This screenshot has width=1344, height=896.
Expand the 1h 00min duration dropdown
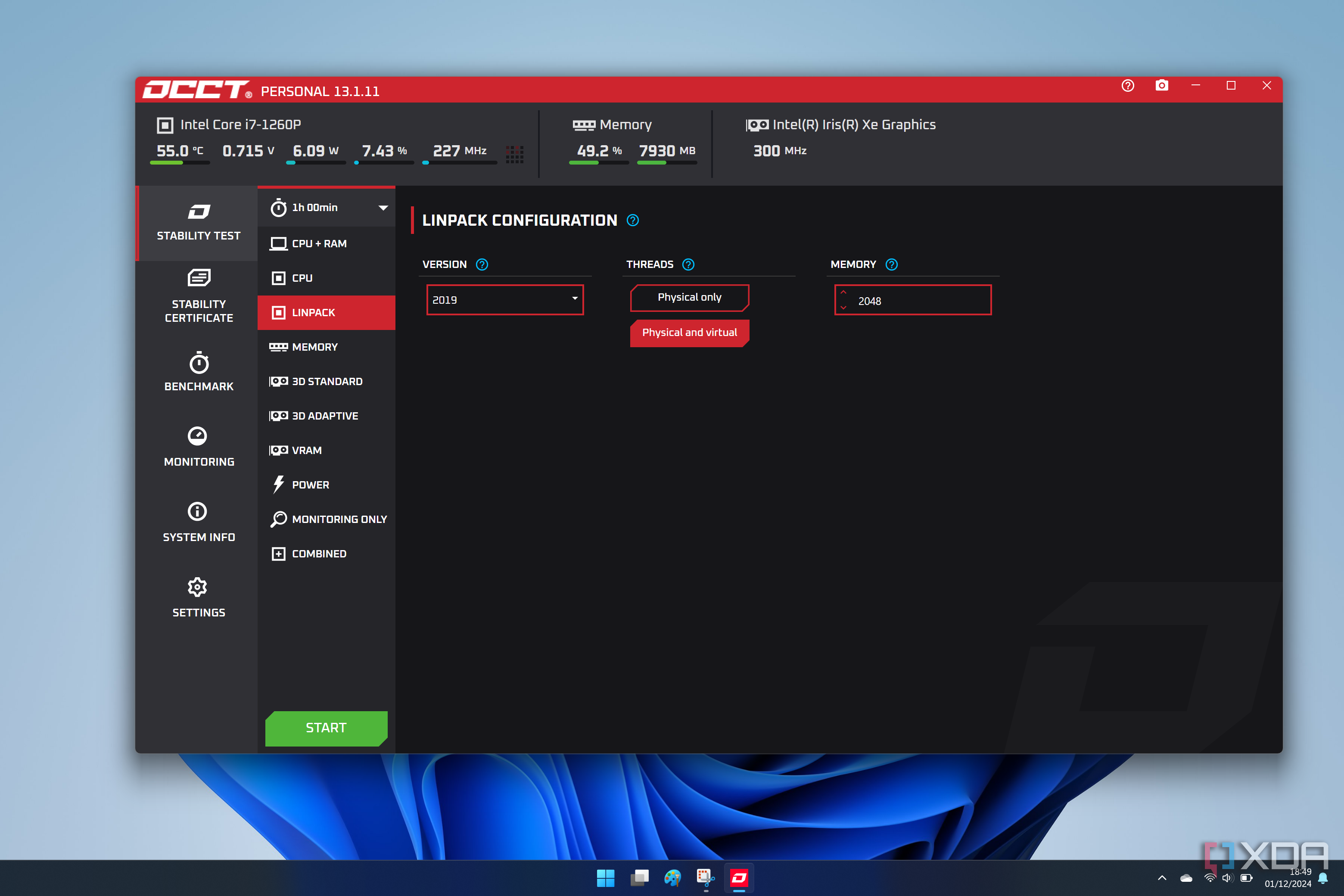tap(383, 208)
